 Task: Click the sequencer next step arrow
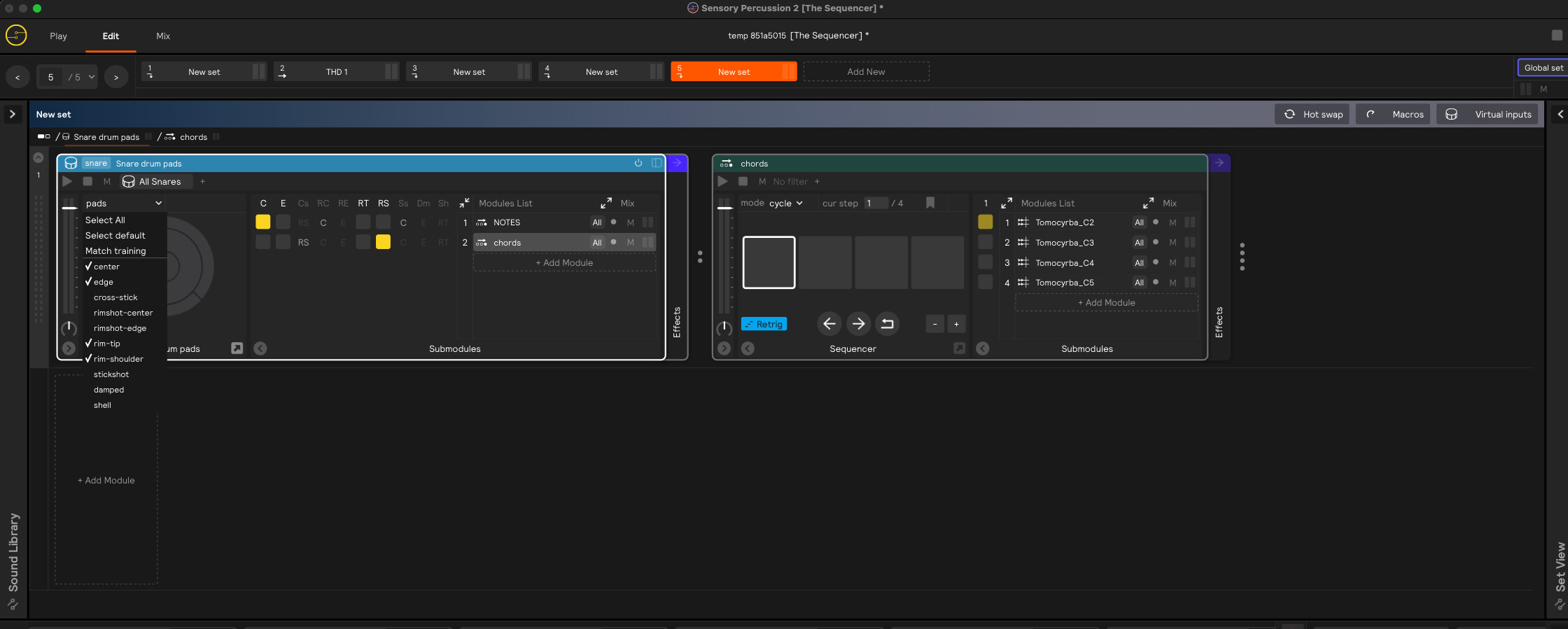(x=858, y=324)
